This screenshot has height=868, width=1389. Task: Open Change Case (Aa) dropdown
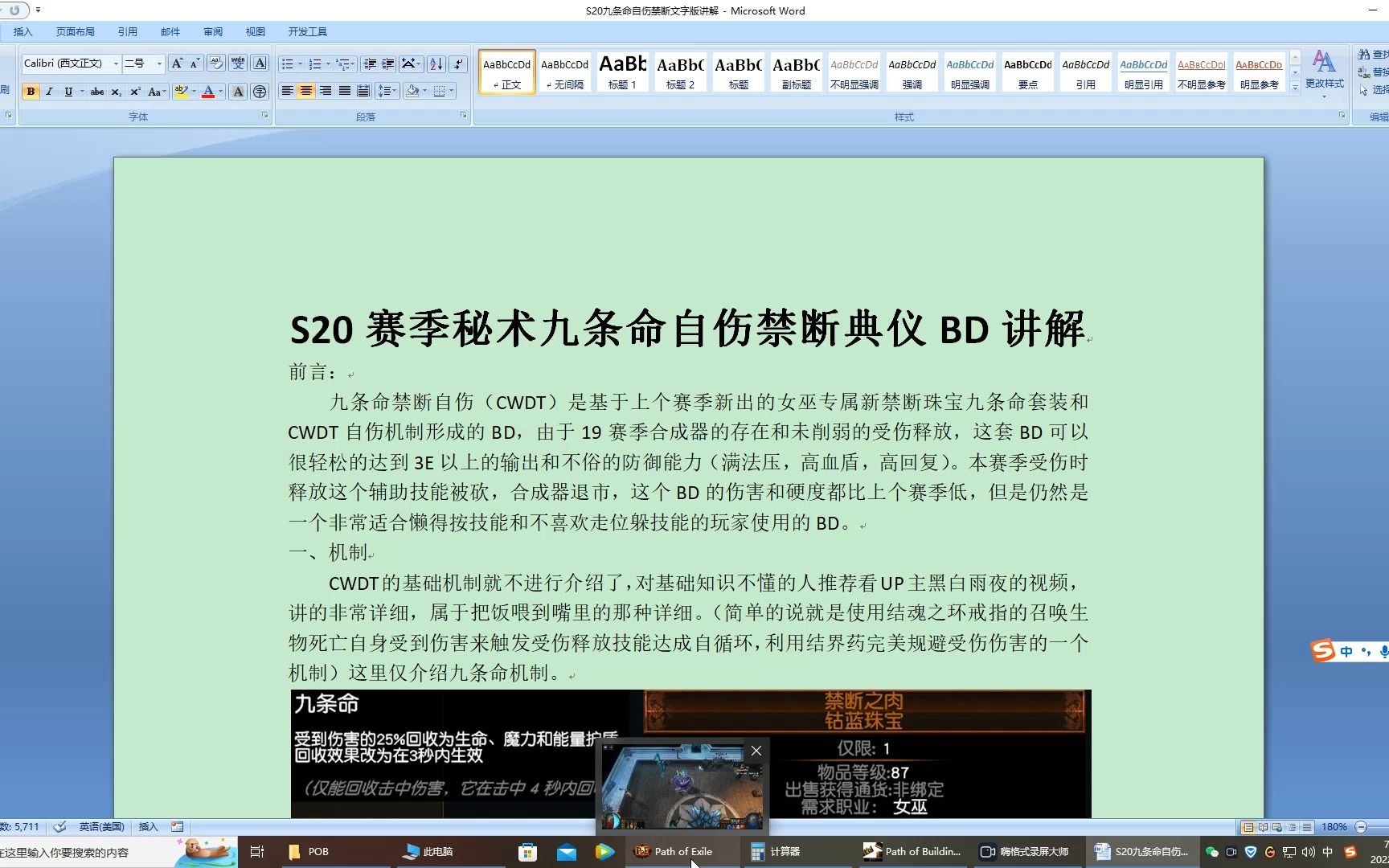point(158,92)
